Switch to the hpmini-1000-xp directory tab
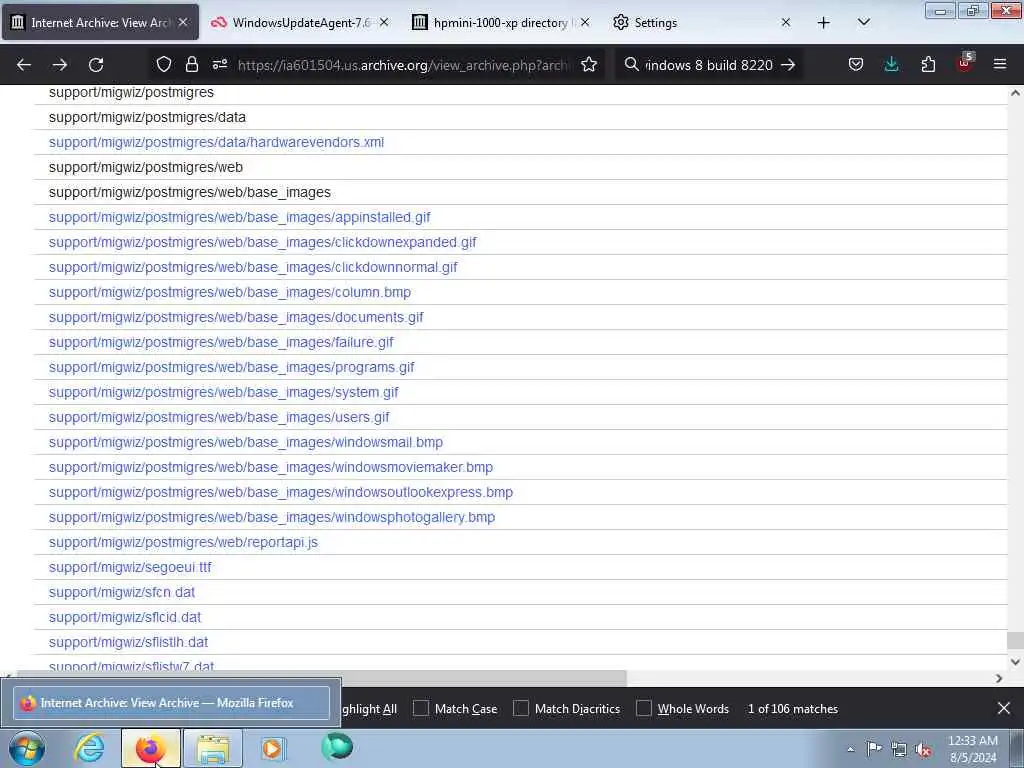This screenshot has height=768, width=1024. point(501,22)
